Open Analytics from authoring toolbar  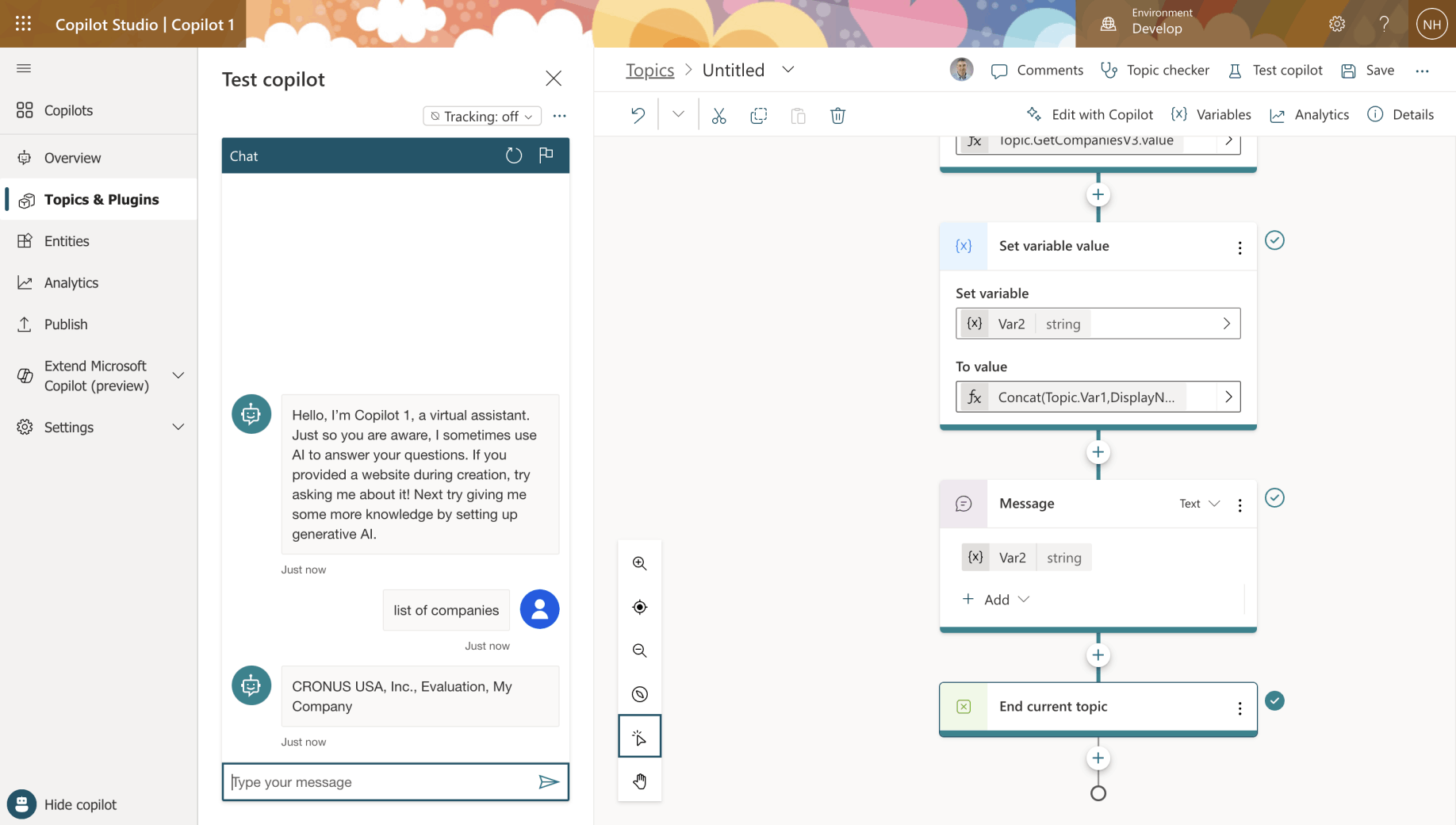1309,115
